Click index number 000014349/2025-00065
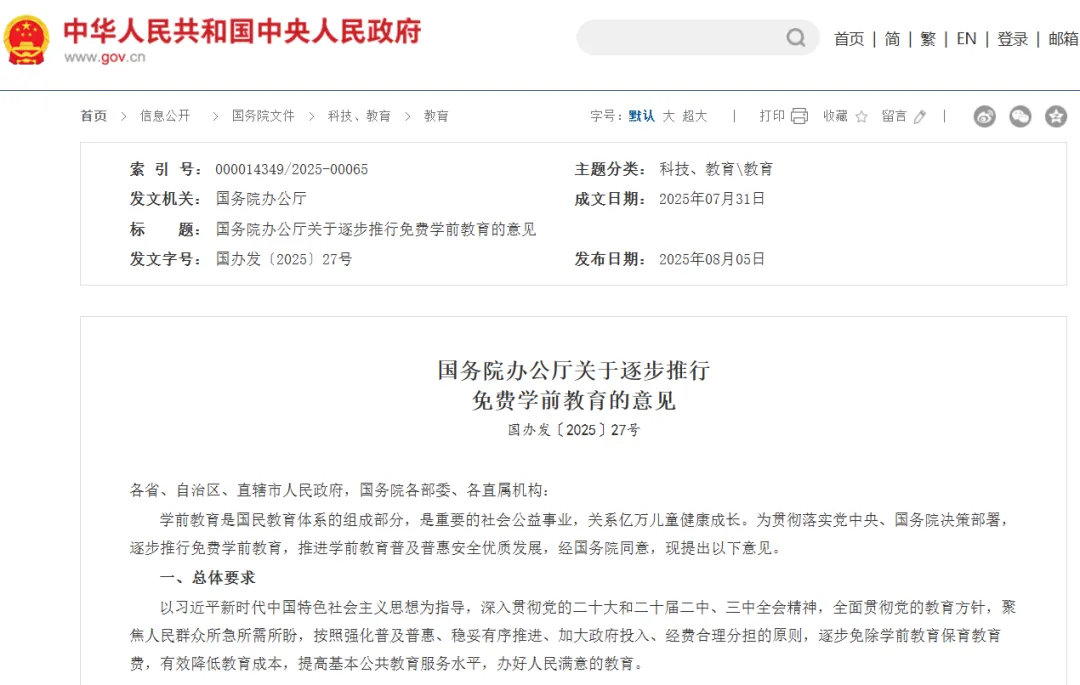The width and height of the screenshot is (1080, 685). coord(291,169)
